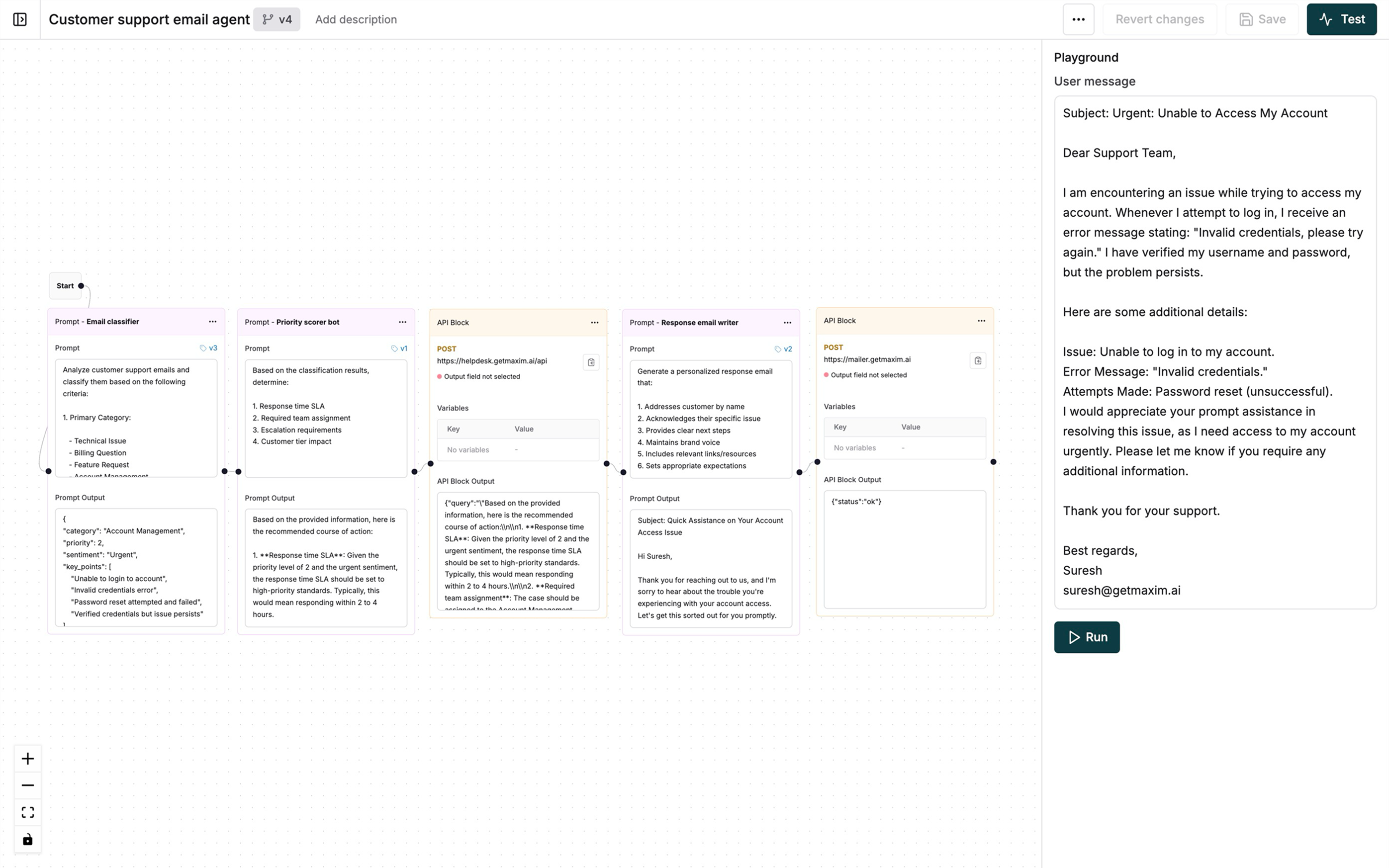Copy the helpdesk API endpoint URL
The width and height of the screenshot is (1389, 868).
[591, 362]
